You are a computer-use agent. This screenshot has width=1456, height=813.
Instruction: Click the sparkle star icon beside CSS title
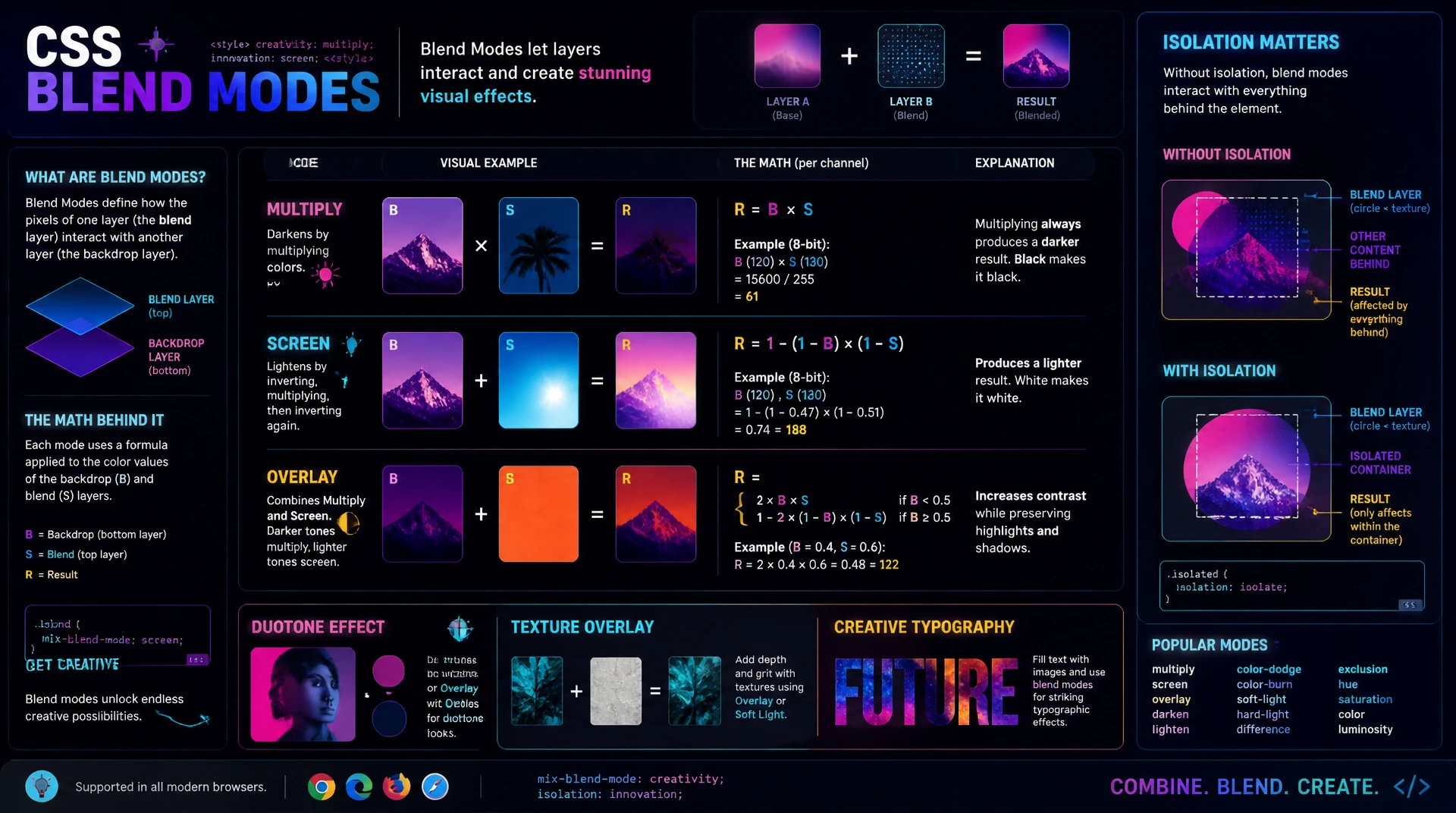[x=156, y=44]
